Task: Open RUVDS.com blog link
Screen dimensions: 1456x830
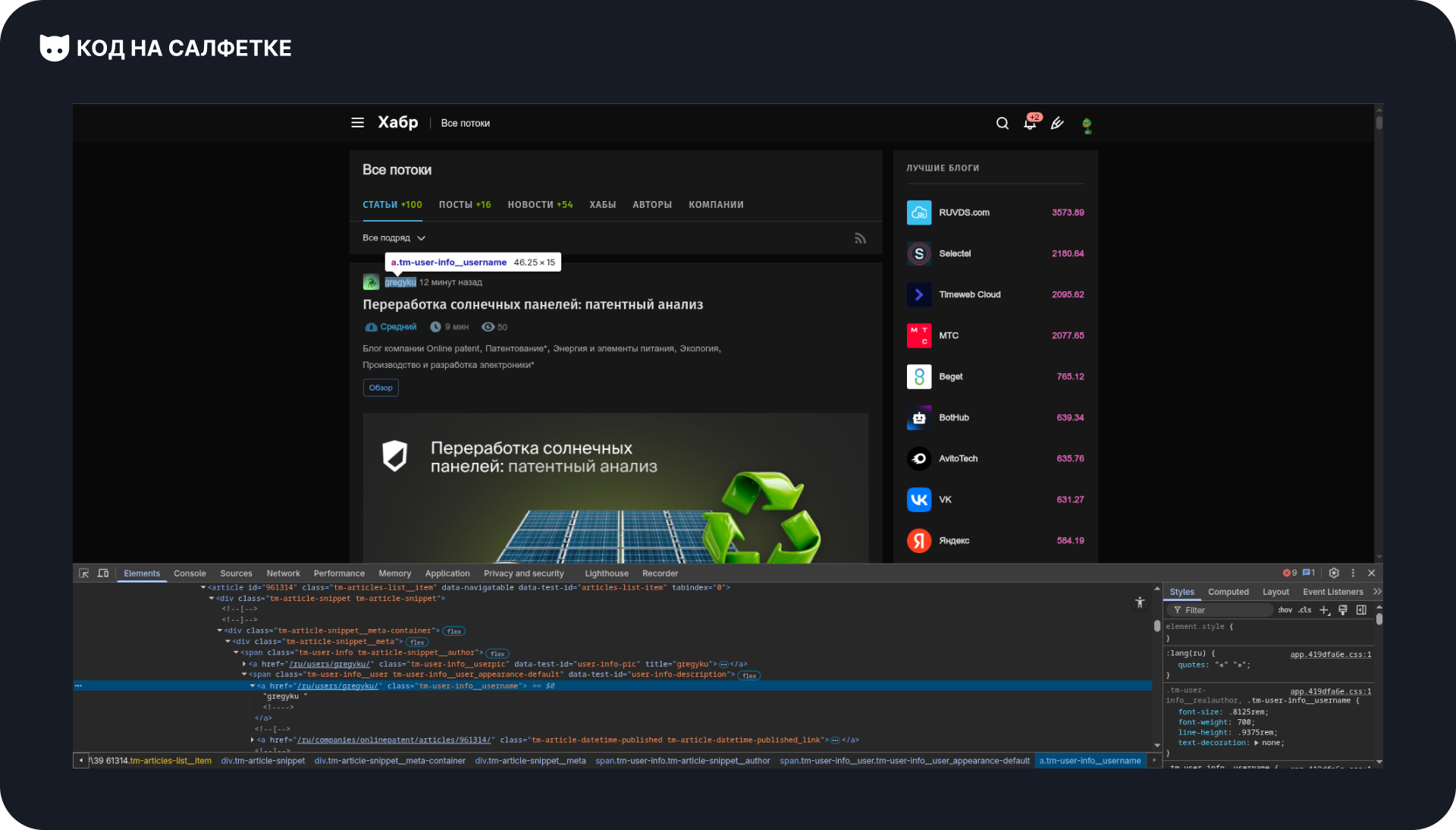Action: pos(964,212)
